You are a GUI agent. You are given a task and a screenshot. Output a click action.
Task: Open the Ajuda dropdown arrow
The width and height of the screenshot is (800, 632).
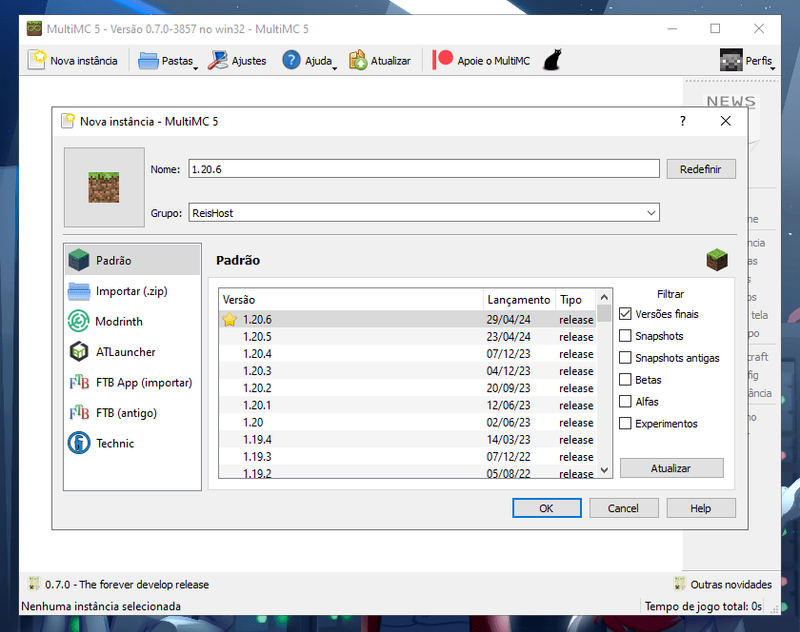(x=335, y=68)
